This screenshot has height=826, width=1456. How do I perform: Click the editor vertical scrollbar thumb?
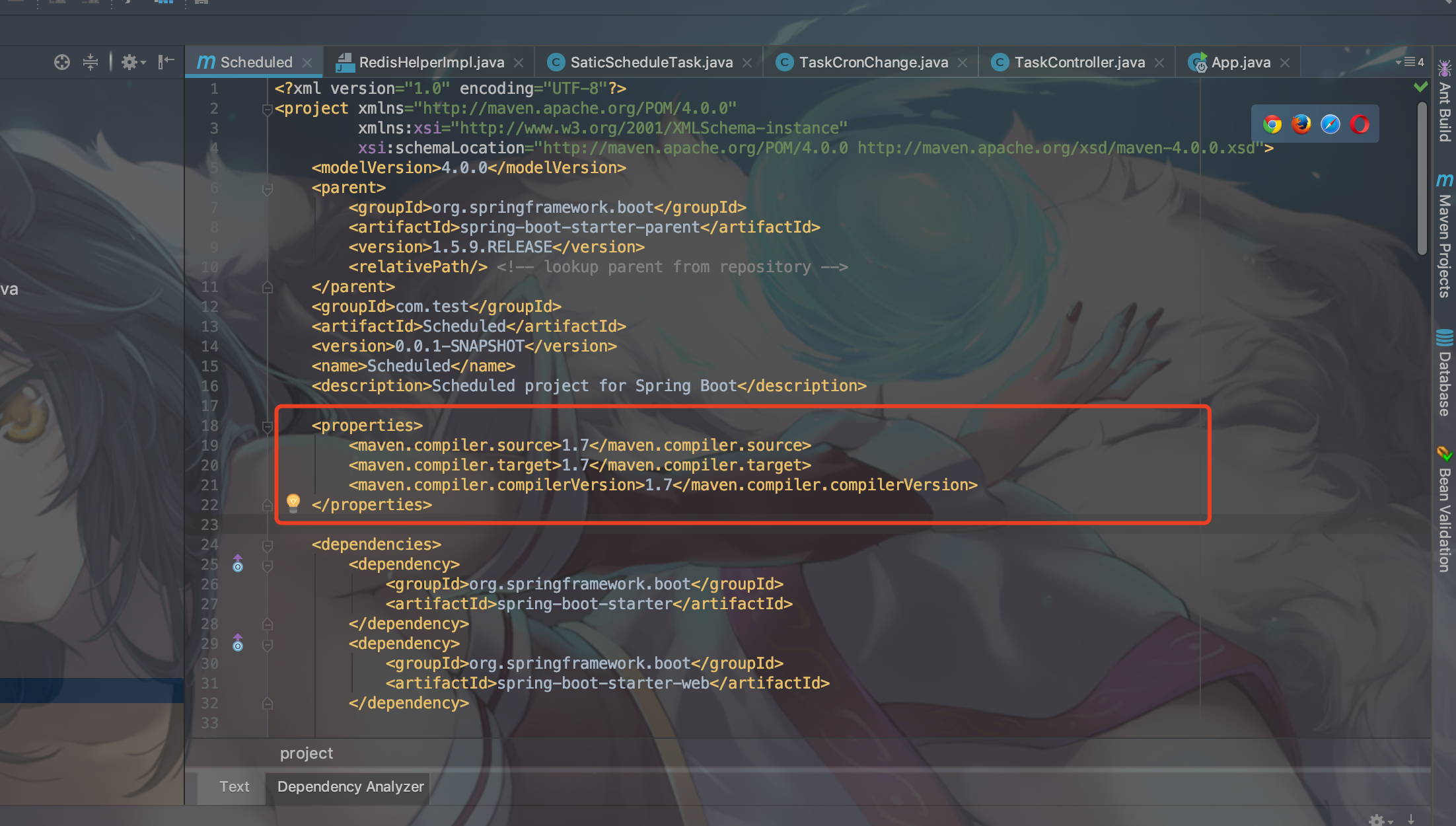[x=1422, y=177]
